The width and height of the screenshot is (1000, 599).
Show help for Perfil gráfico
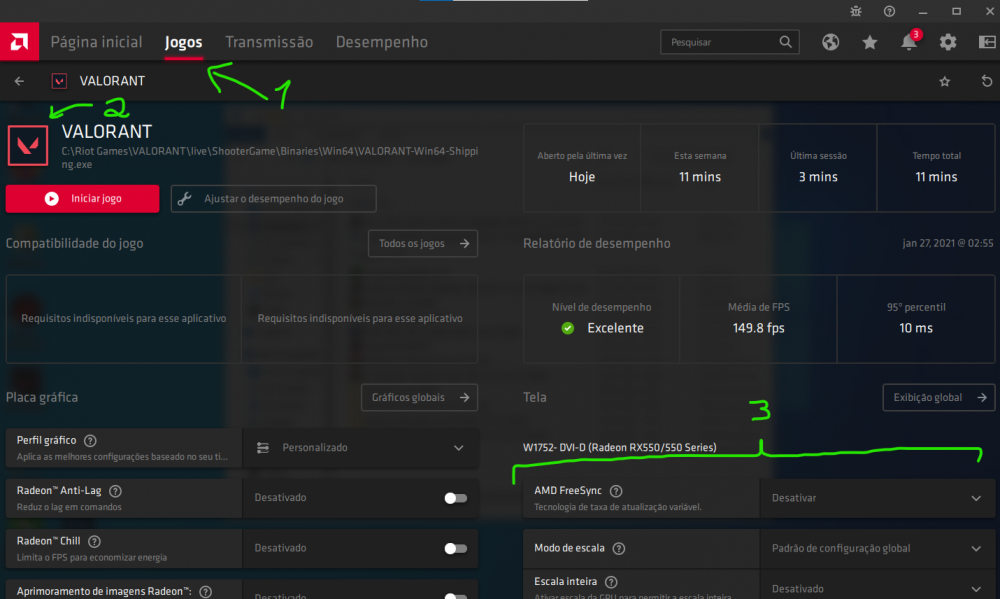click(x=91, y=441)
